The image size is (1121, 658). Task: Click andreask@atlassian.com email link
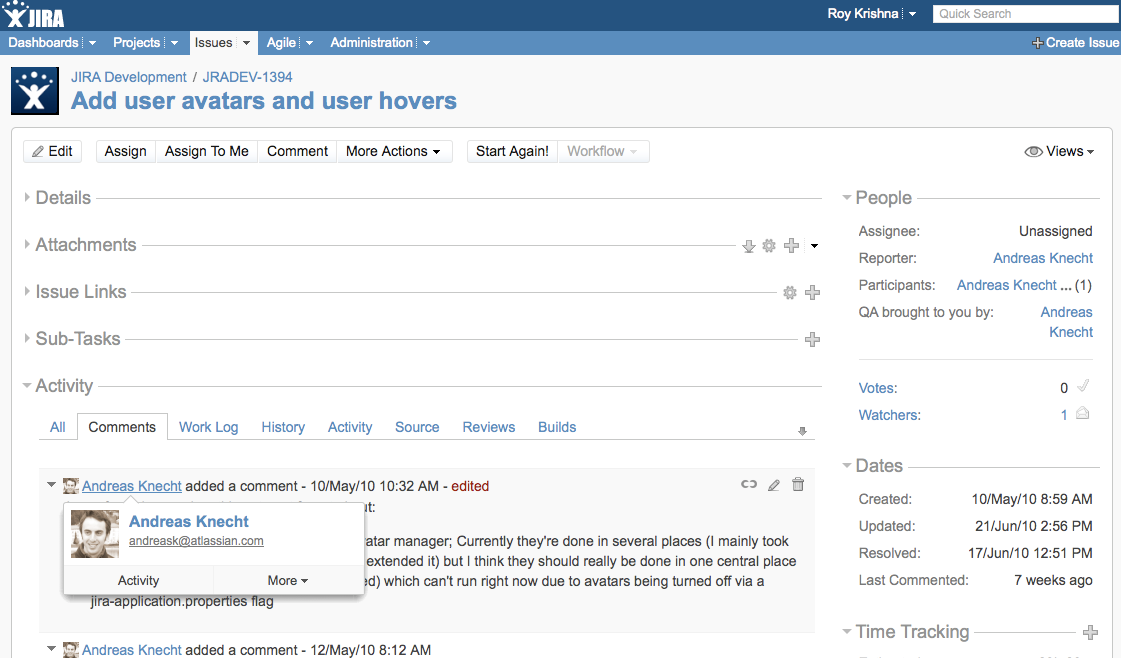pyautogui.click(x=196, y=541)
